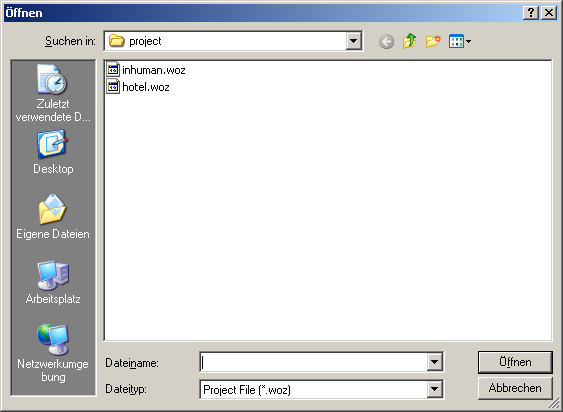Create a new folder icon

point(433,41)
